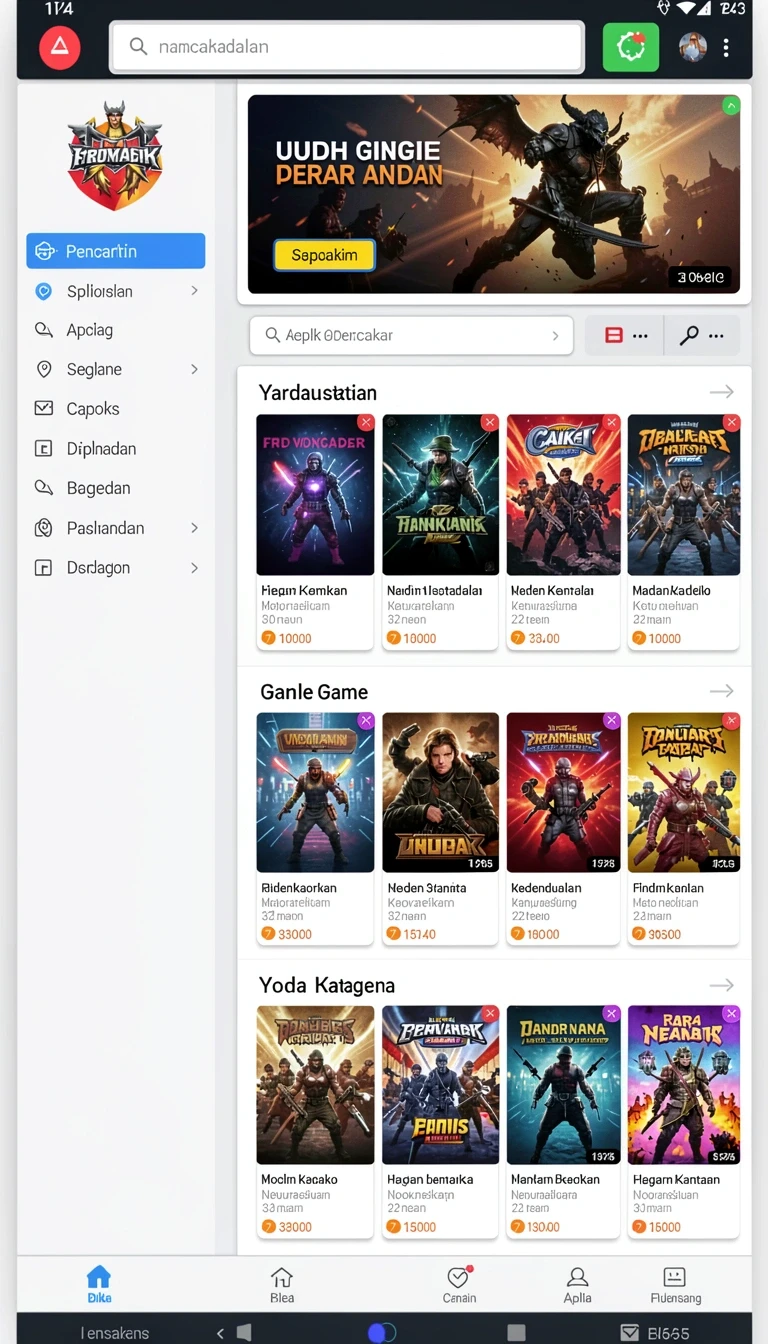Open the Dsrlagon sidebar item
768x1344 pixels.
[116, 567]
